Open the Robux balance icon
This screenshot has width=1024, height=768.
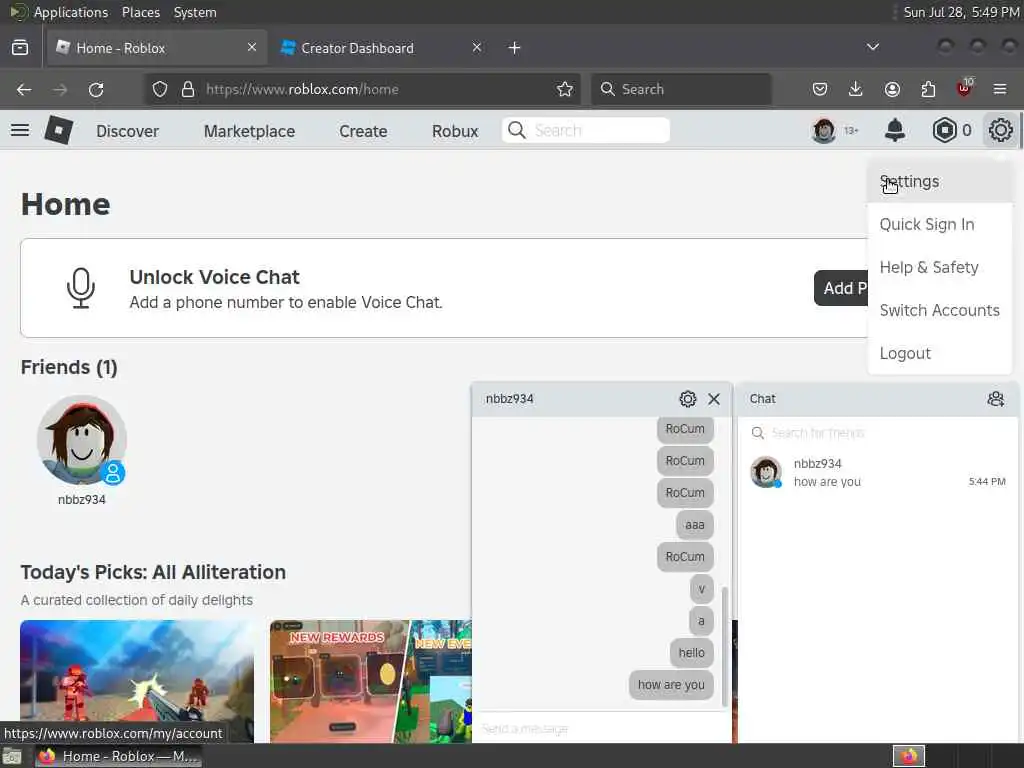click(944, 131)
